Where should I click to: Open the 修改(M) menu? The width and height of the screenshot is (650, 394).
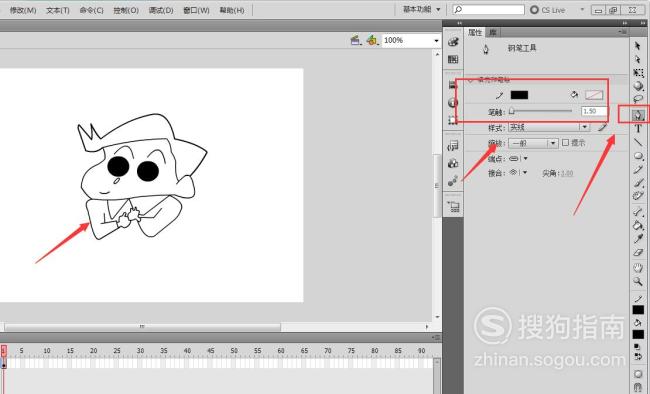[23, 10]
